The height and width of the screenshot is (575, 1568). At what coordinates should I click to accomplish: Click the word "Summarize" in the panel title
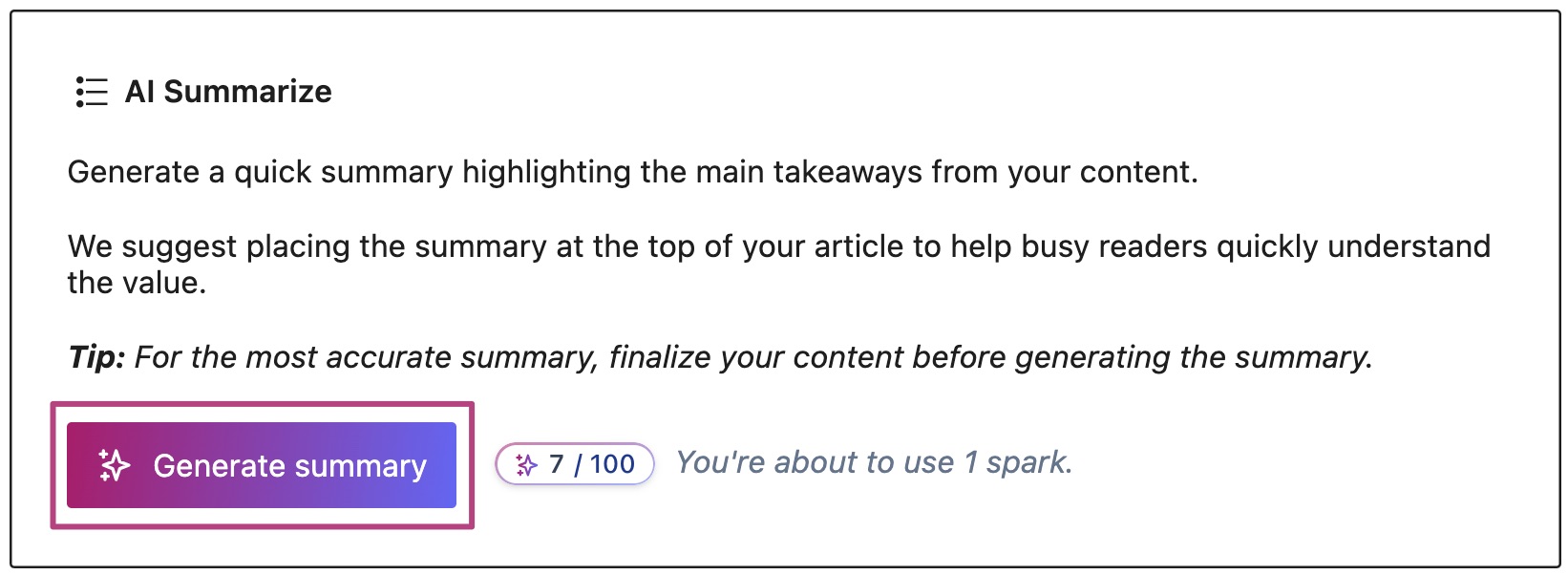[x=247, y=92]
